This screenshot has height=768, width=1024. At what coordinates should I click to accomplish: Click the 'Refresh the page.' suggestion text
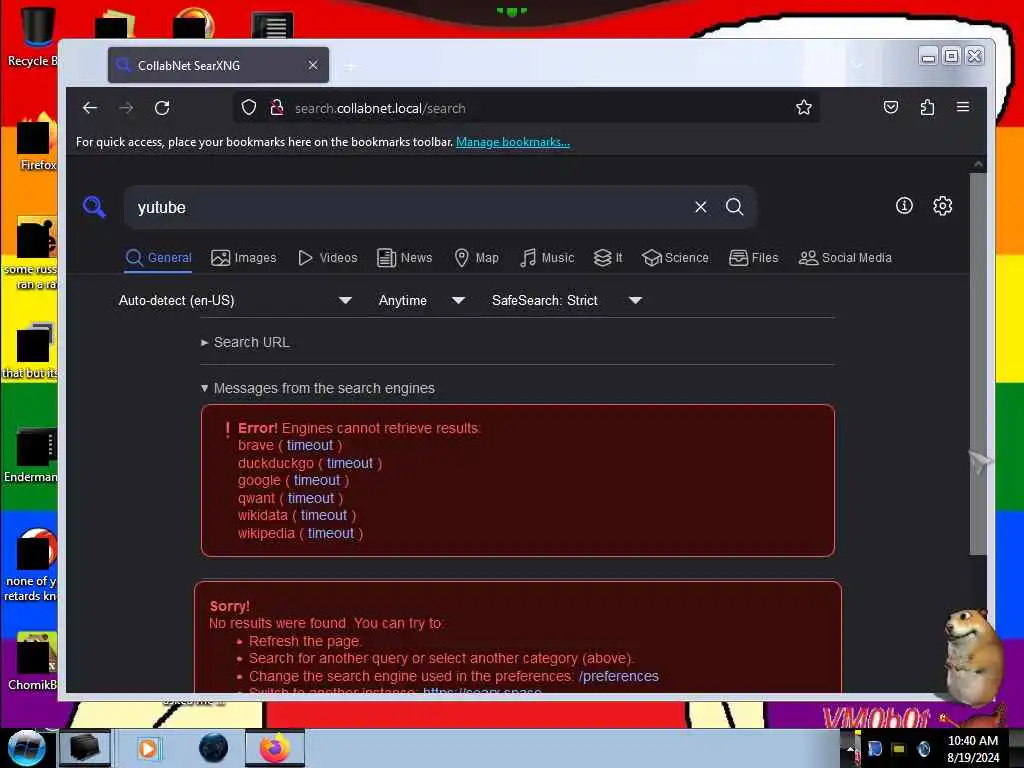[305, 641]
